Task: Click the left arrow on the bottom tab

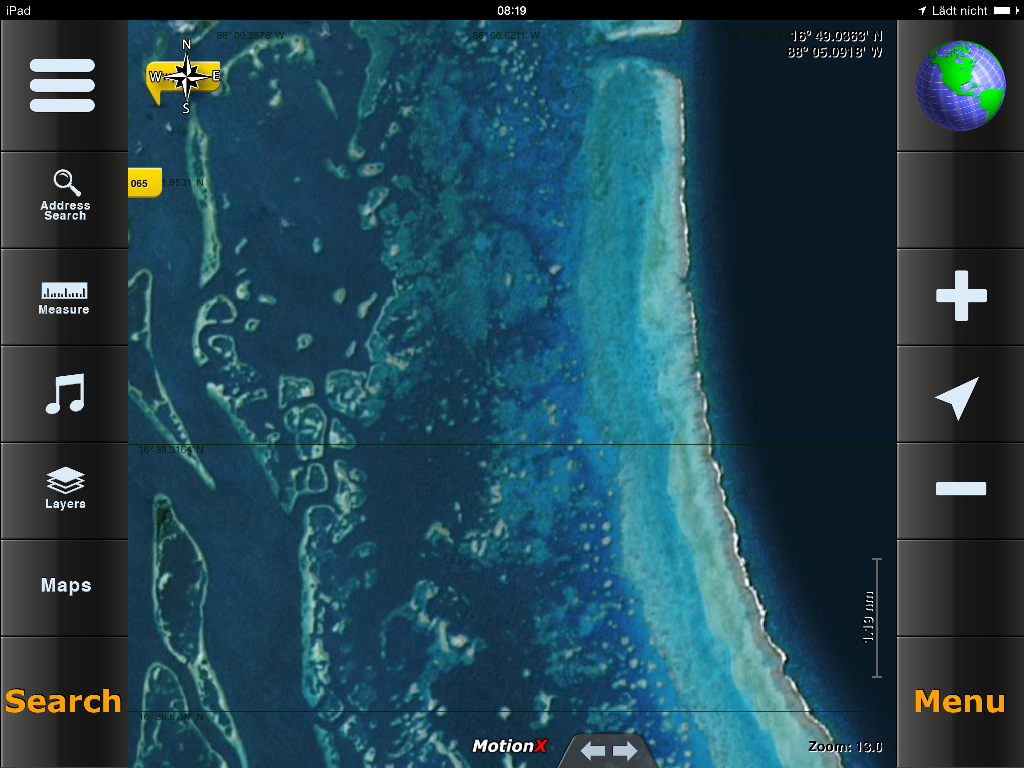Action: click(x=593, y=751)
